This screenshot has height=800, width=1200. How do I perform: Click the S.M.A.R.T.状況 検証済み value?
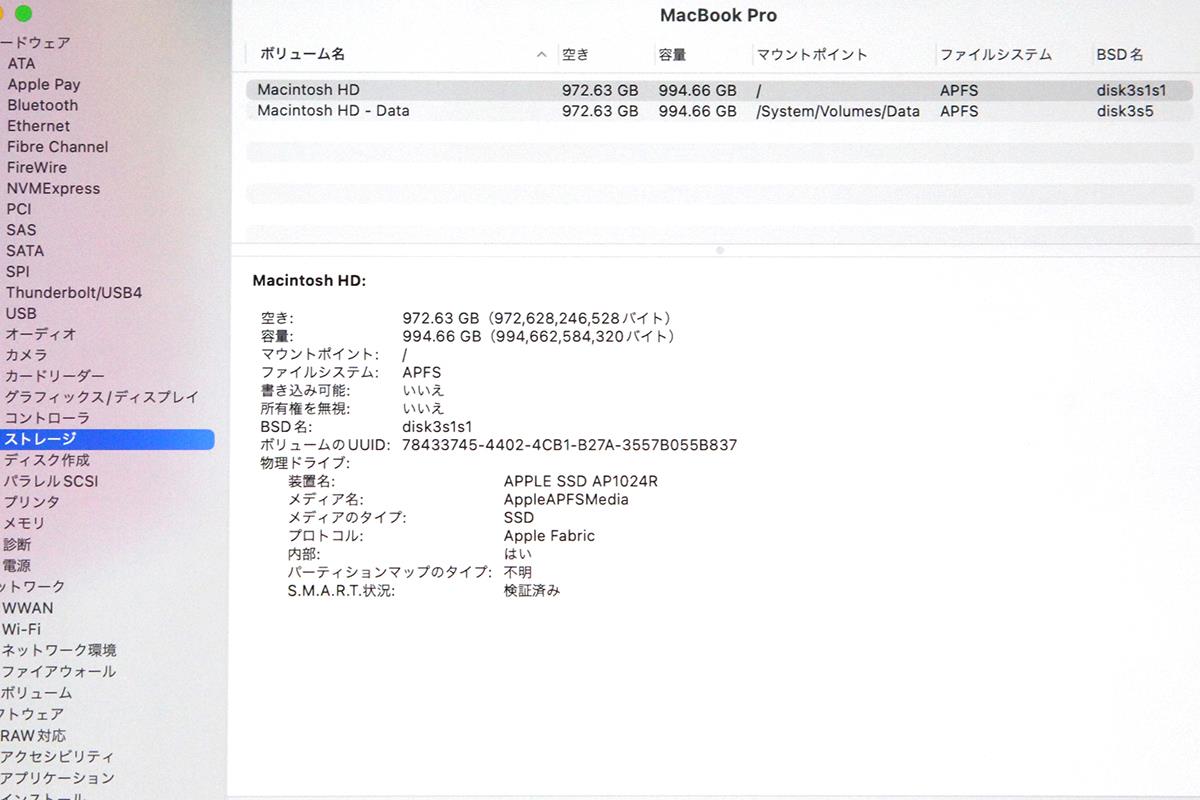click(532, 591)
